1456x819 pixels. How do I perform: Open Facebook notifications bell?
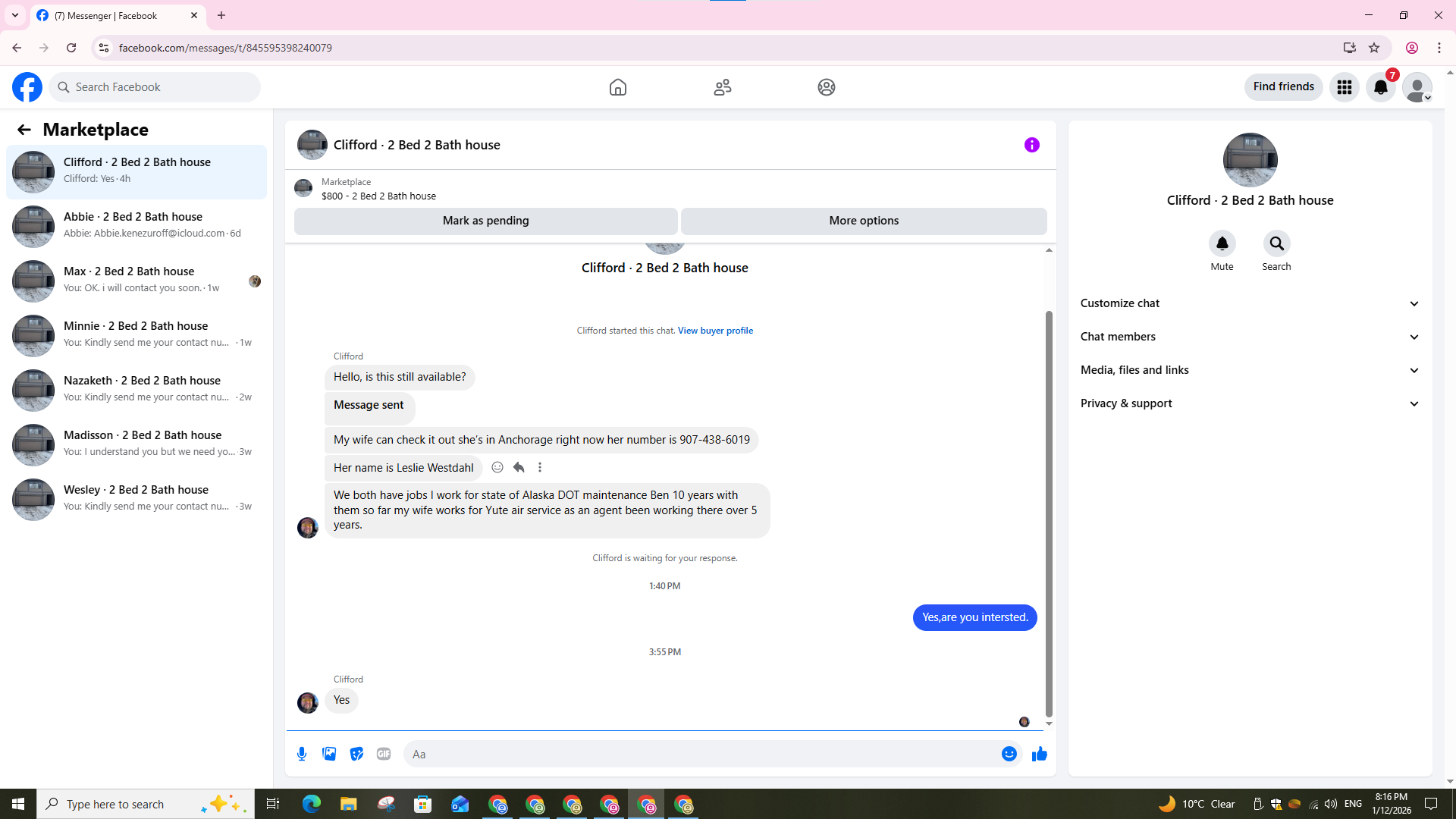[1380, 87]
